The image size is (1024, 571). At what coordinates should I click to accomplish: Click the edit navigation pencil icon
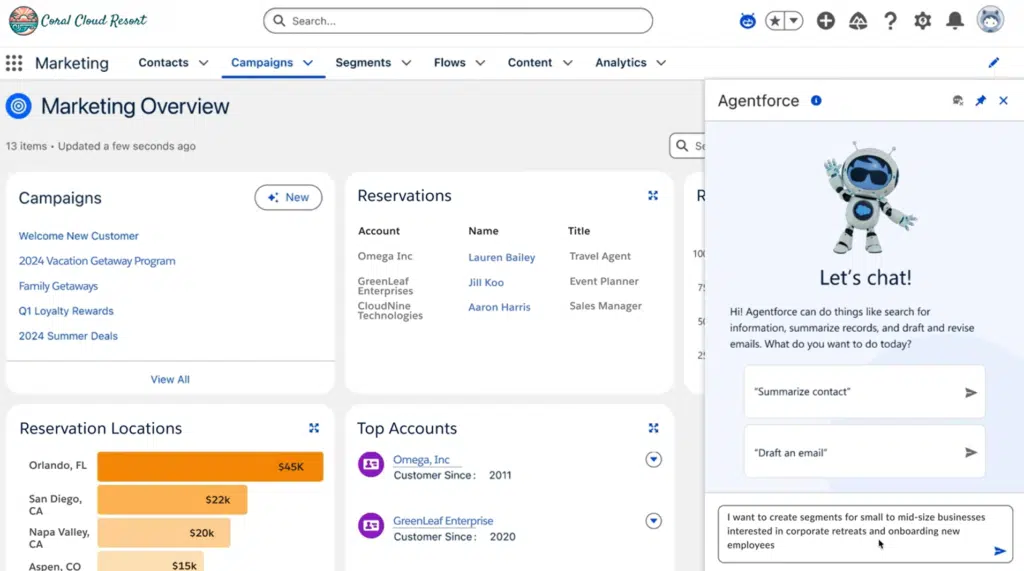coord(993,63)
